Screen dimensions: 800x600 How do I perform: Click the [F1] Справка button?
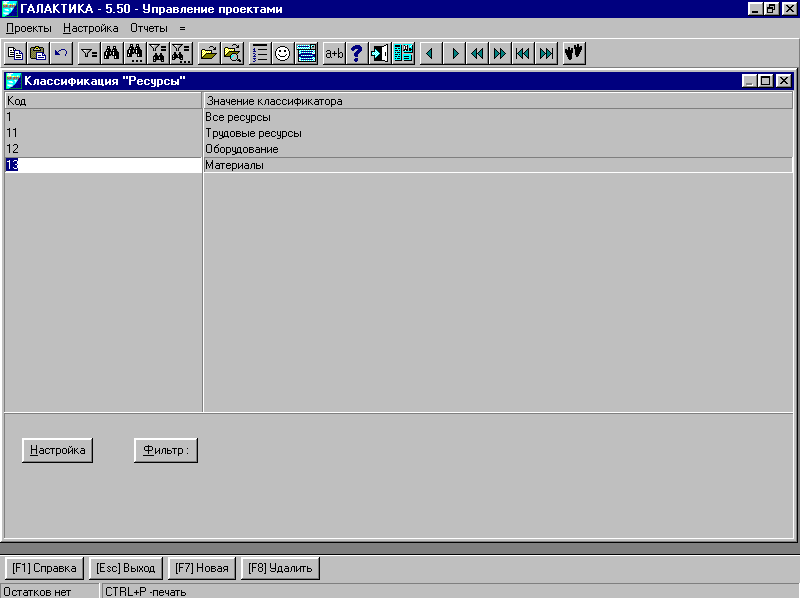[x=44, y=568]
